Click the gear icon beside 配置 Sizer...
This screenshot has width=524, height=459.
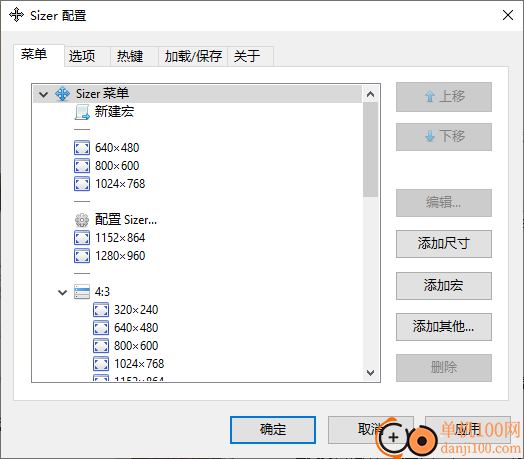pos(82,220)
